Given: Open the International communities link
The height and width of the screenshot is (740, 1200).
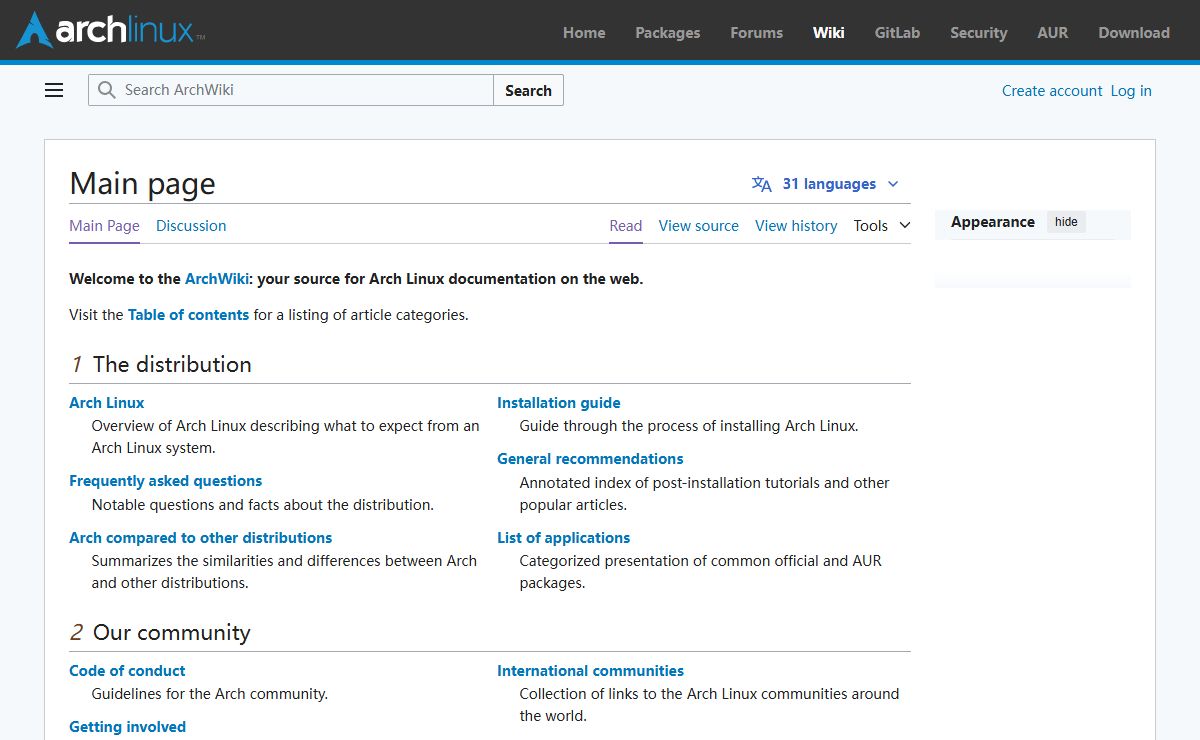Looking at the screenshot, I should click(590, 671).
